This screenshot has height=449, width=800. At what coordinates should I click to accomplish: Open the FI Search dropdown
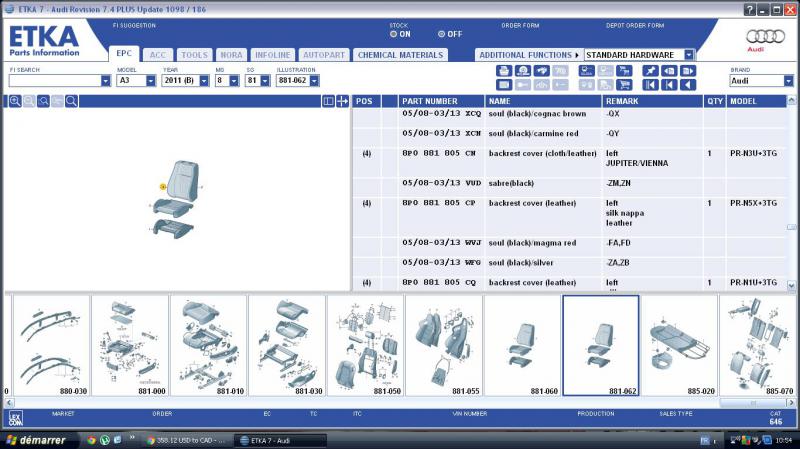coord(106,81)
